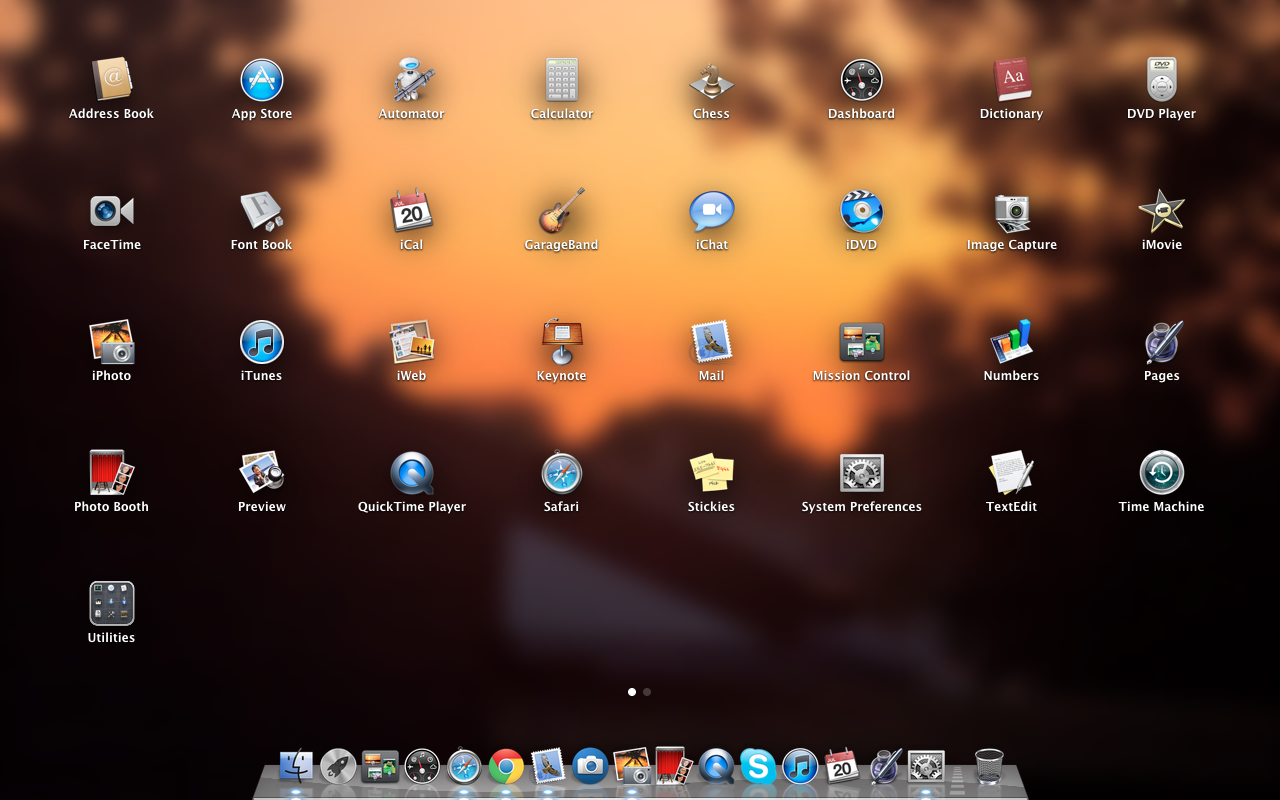Launch the Dictionary app

1011,80
